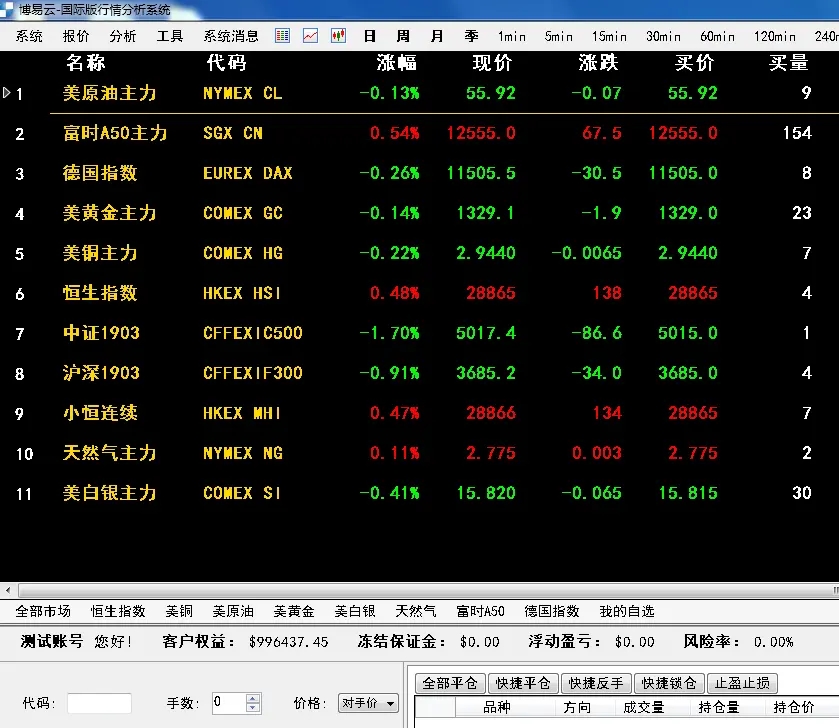The height and width of the screenshot is (728, 839).
Task: Sort by the 现价 column header
Action: 492,63
